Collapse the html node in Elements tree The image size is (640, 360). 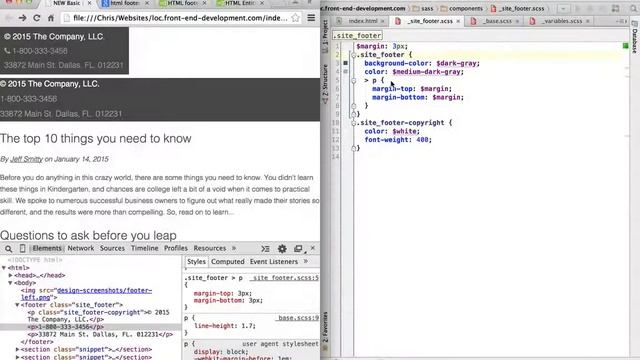tap(4, 268)
